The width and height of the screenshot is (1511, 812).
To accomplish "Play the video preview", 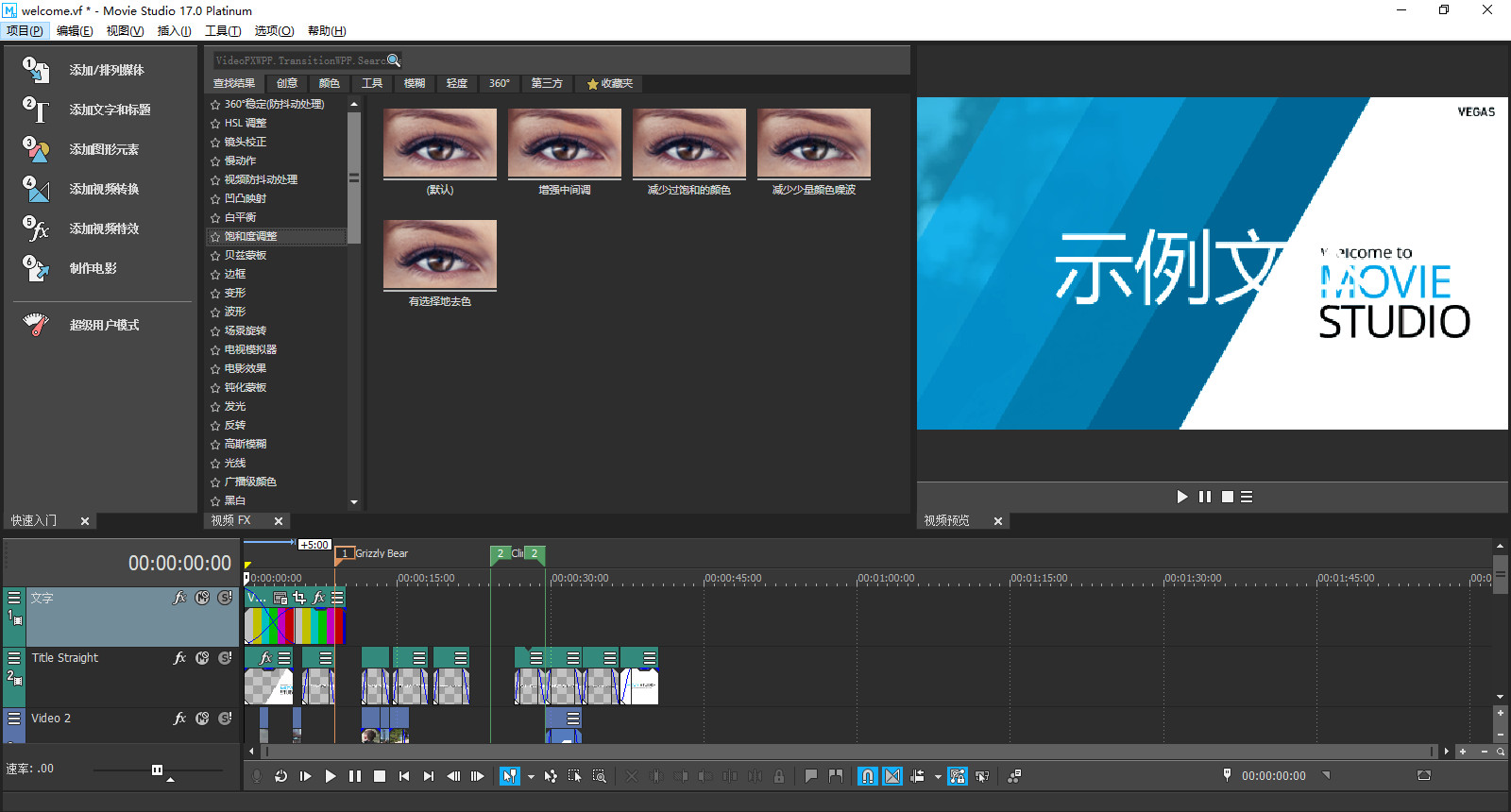I will 1182,497.
